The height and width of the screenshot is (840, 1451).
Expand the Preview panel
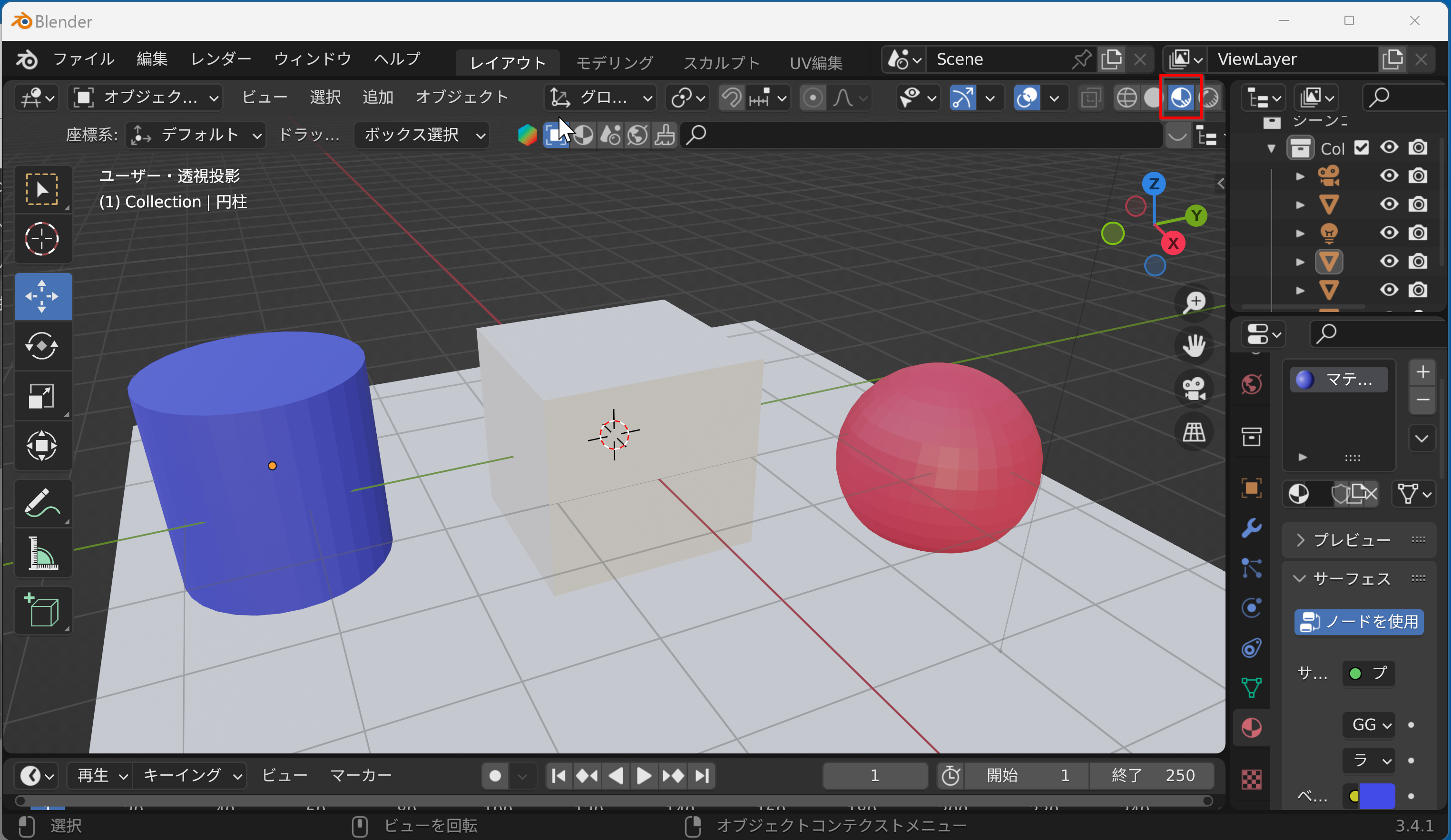[1352, 540]
